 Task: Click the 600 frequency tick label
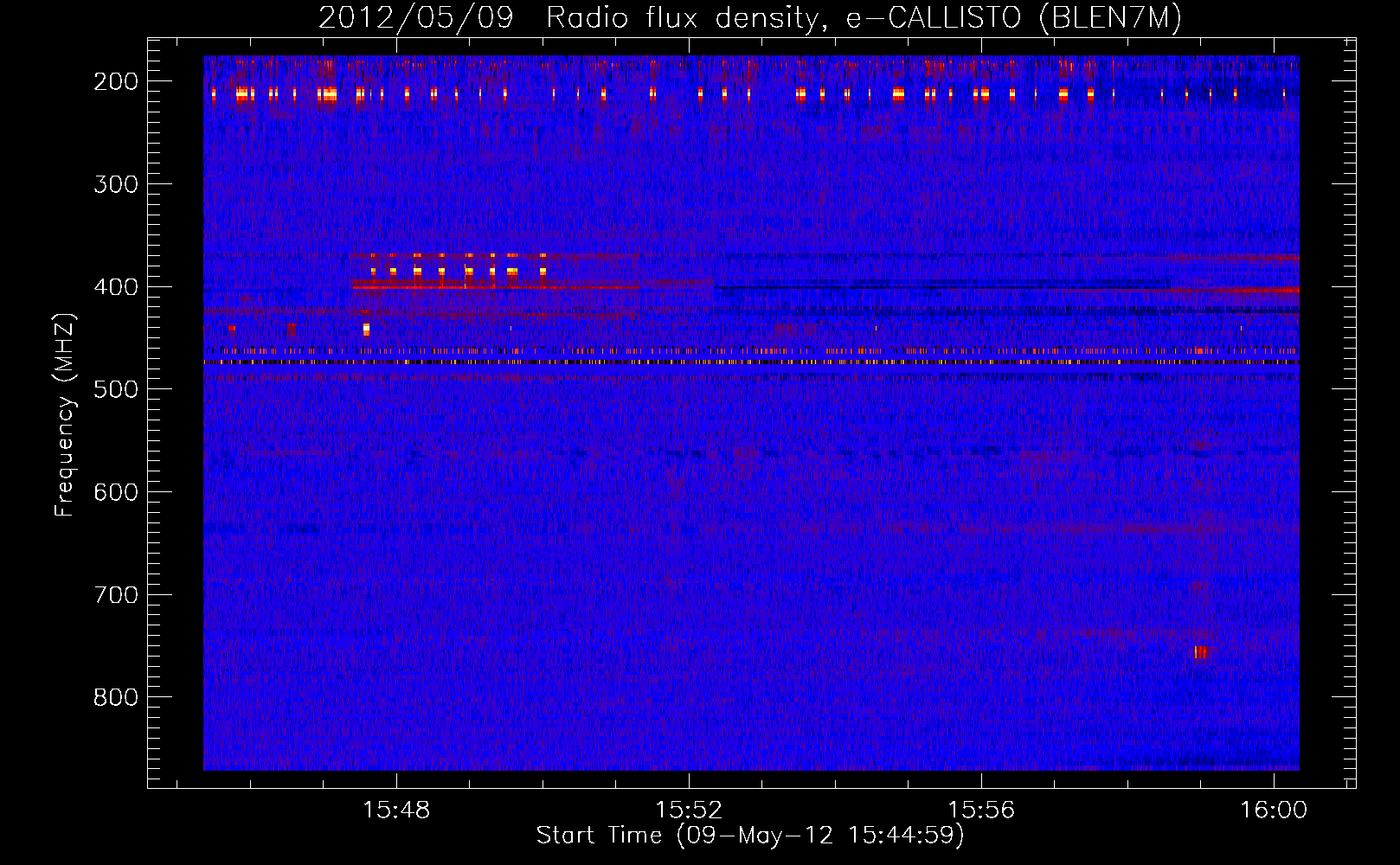pos(116,492)
